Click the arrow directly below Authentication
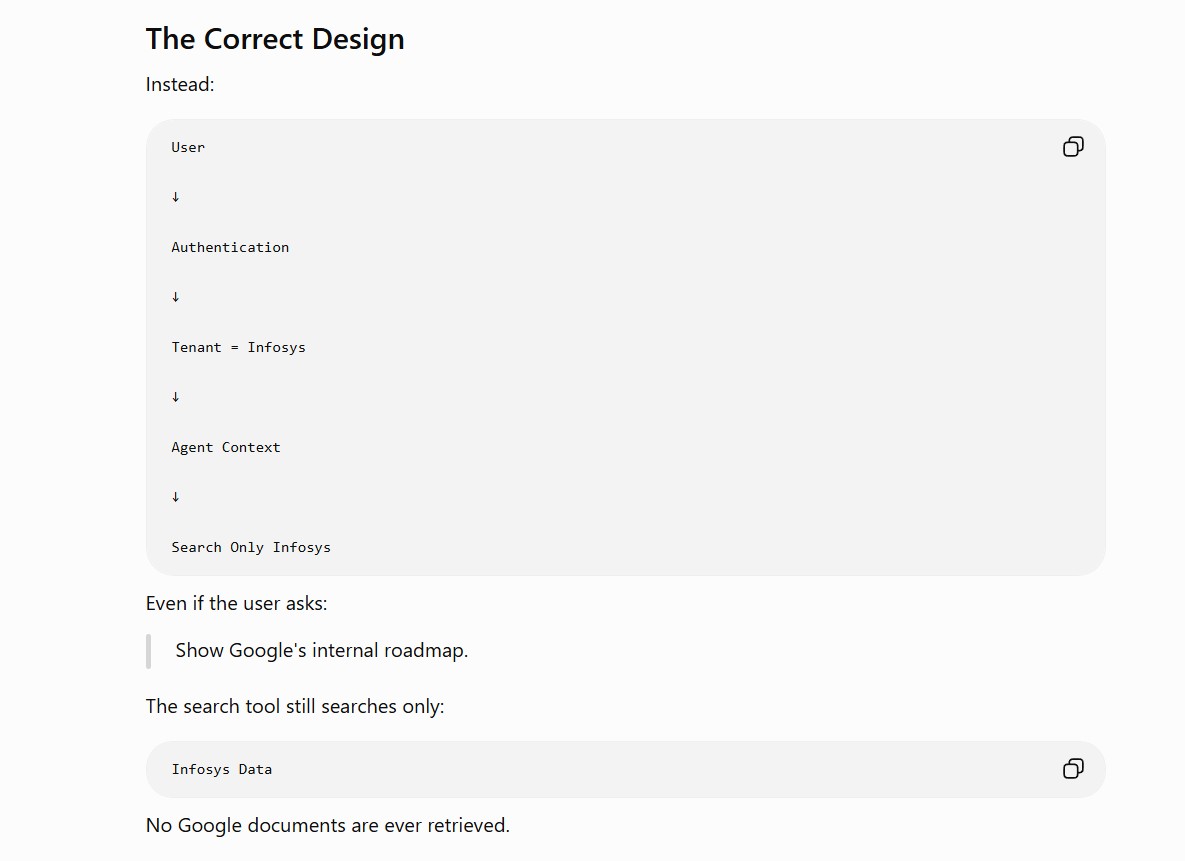 (175, 297)
